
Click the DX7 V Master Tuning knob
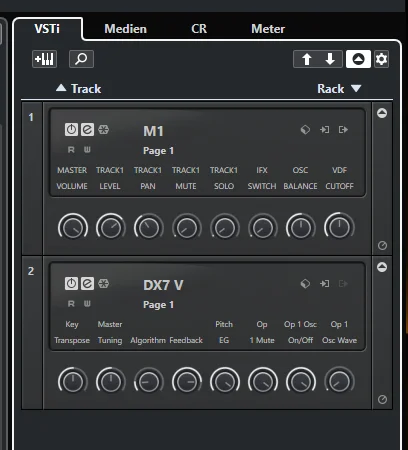pos(111,382)
